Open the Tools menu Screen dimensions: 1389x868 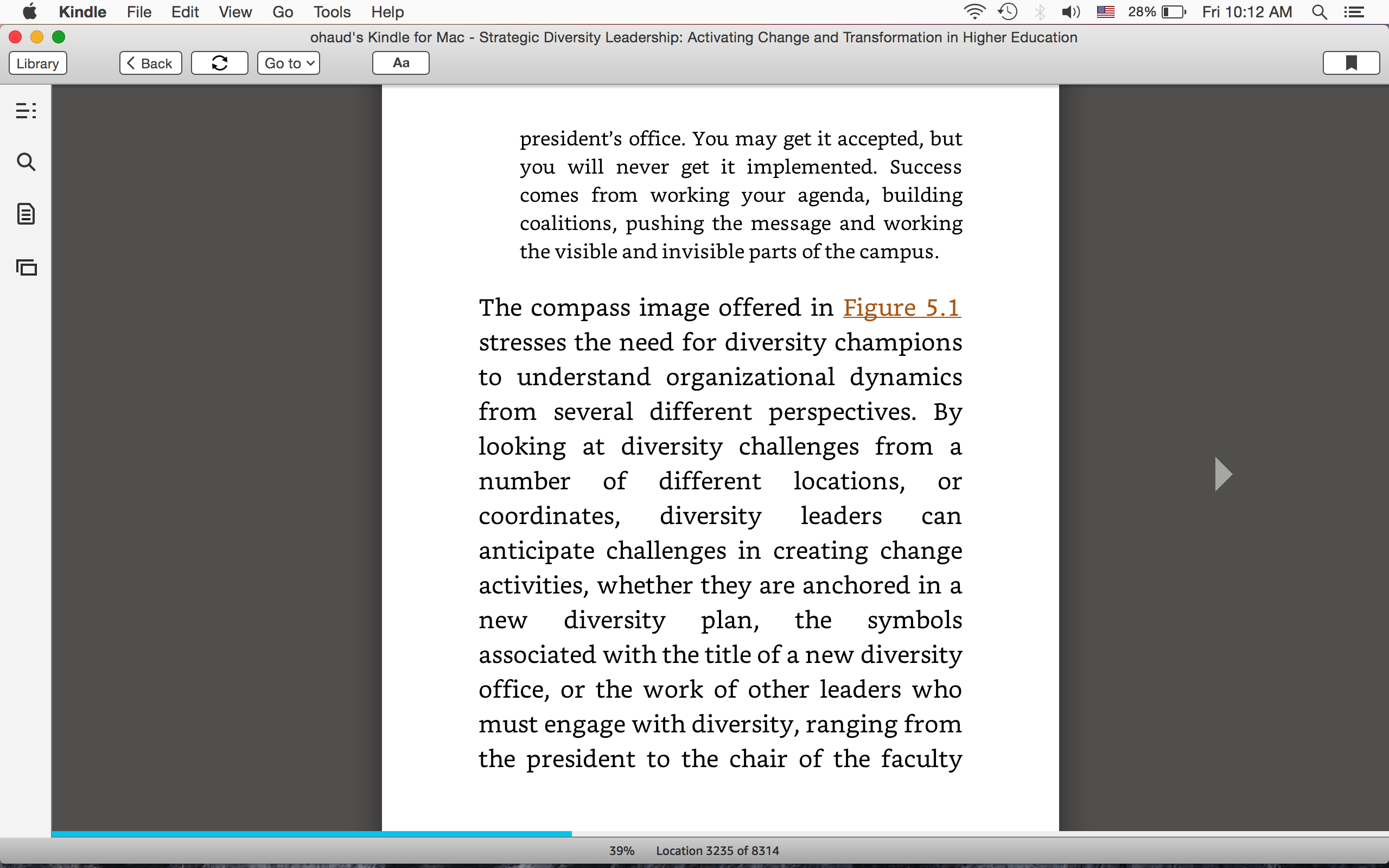pyautogui.click(x=332, y=11)
